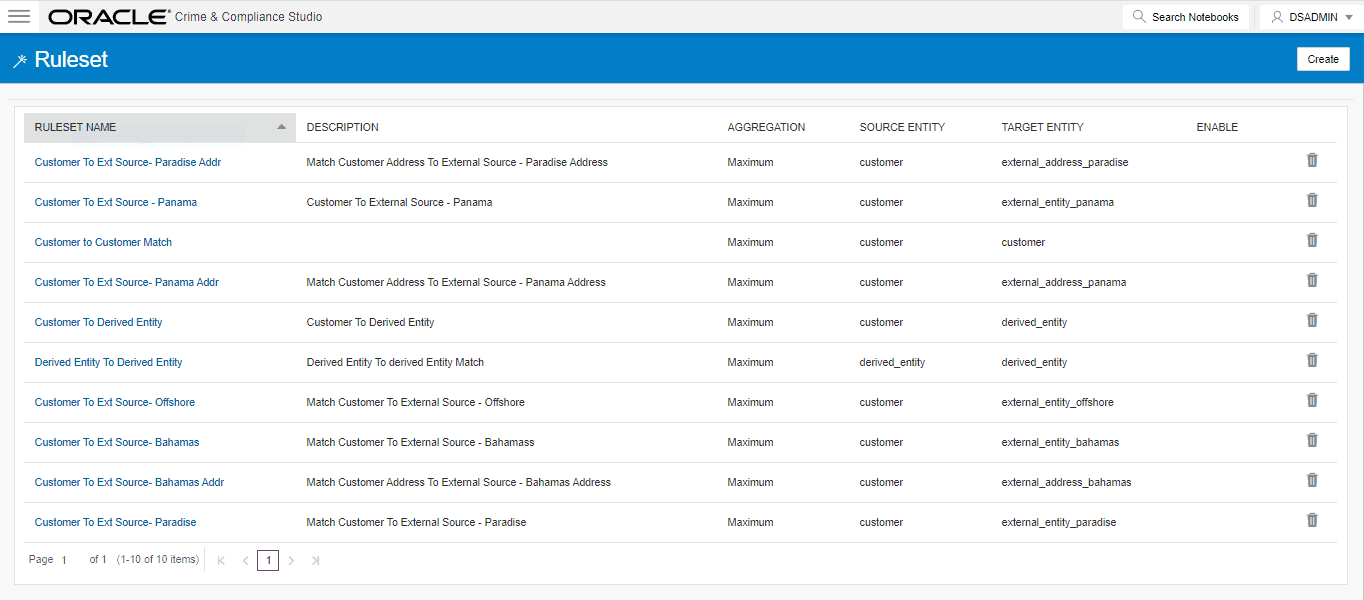Image resolution: width=1364 pixels, height=600 pixels.
Task: Go to first page arrow
Action: (221, 560)
